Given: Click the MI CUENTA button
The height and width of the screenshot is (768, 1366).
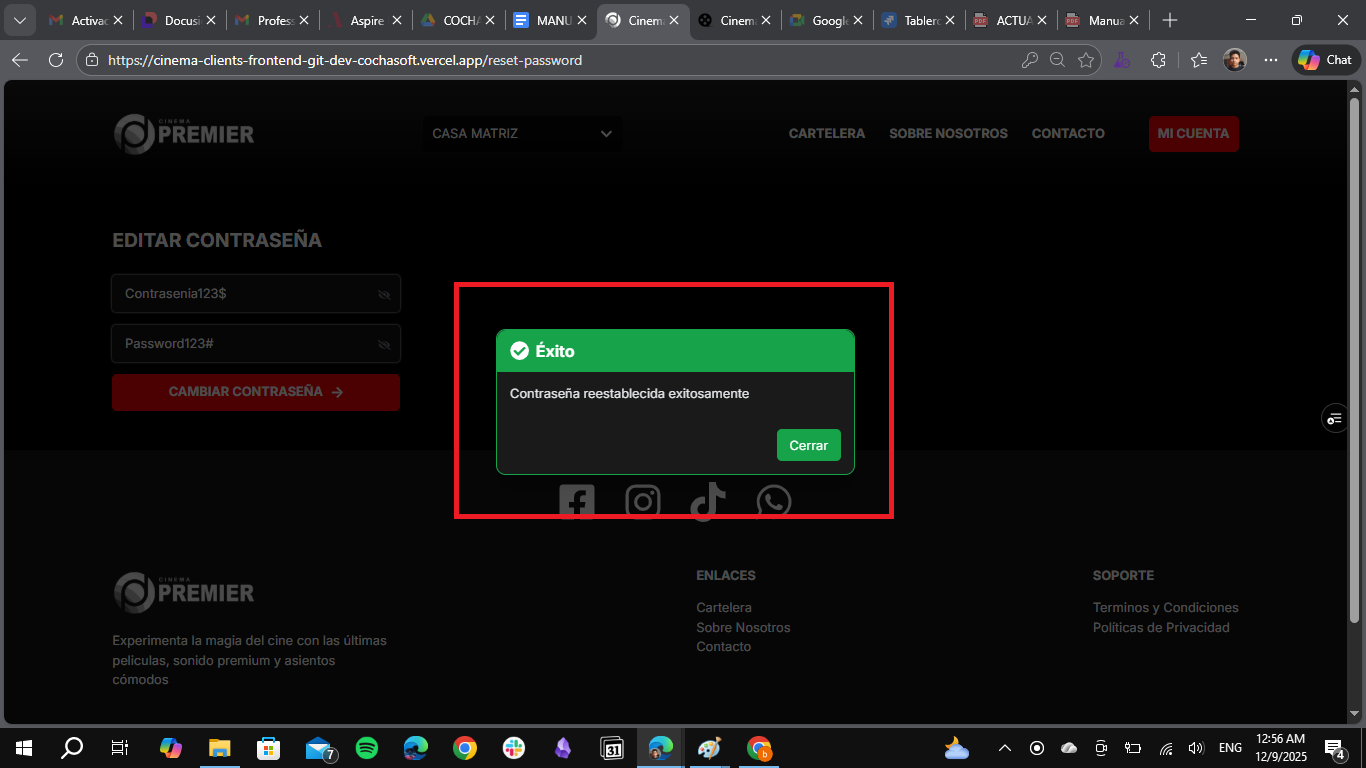Looking at the screenshot, I should point(1193,134).
